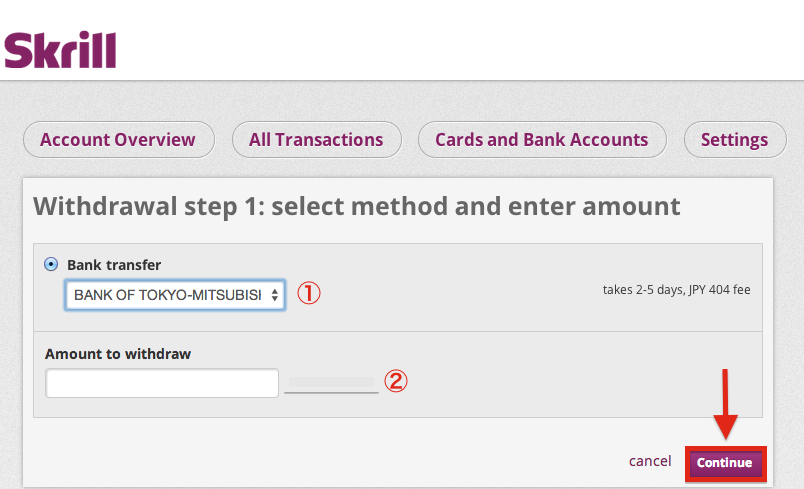The height and width of the screenshot is (489, 804).
Task: Open the Settings tab
Action: click(734, 140)
